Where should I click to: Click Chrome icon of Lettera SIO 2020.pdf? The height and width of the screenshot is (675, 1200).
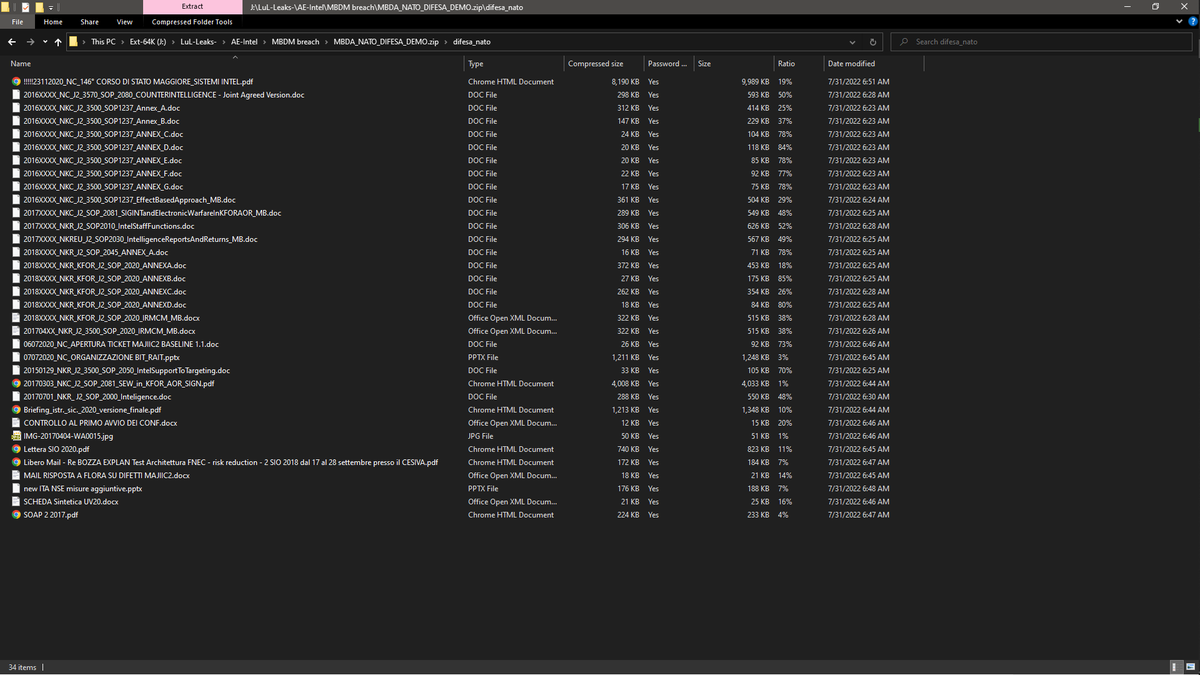(16, 449)
